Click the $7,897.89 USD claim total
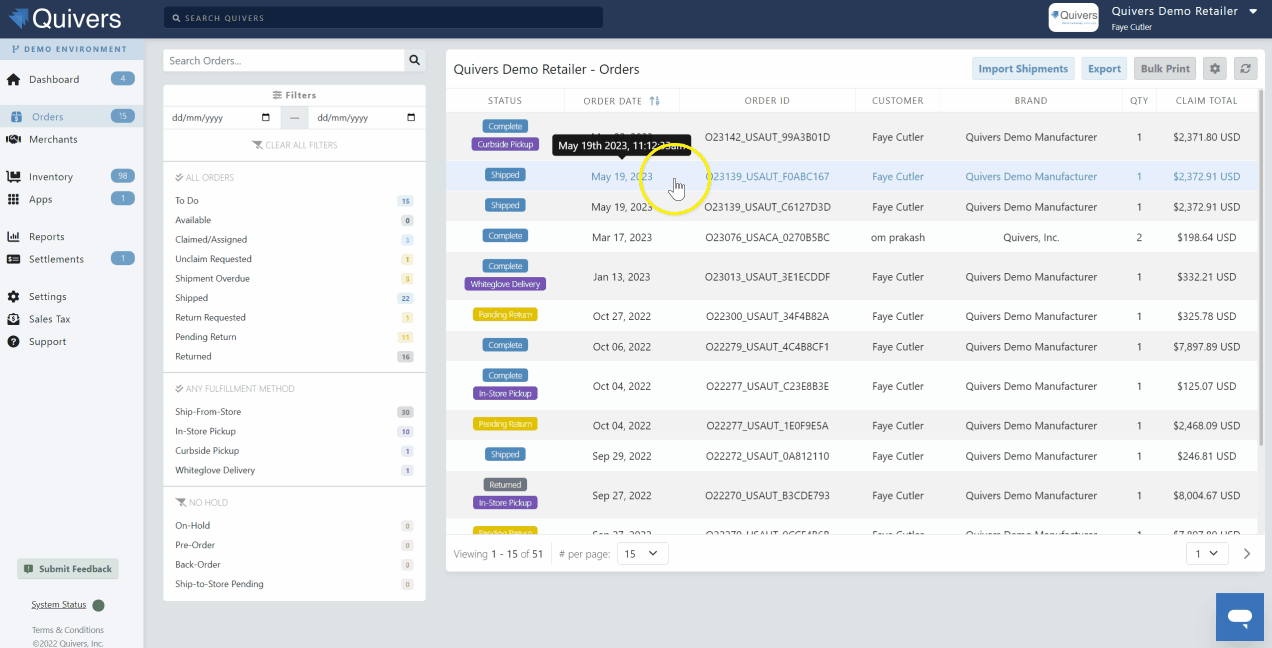The image size is (1272, 648). (x=1205, y=347)
